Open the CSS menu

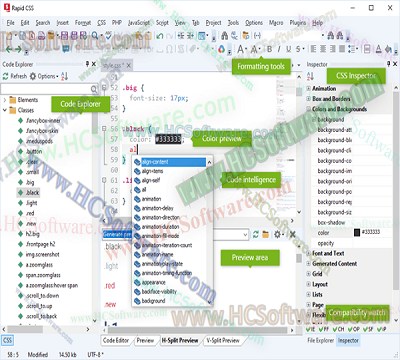point(101,23)
